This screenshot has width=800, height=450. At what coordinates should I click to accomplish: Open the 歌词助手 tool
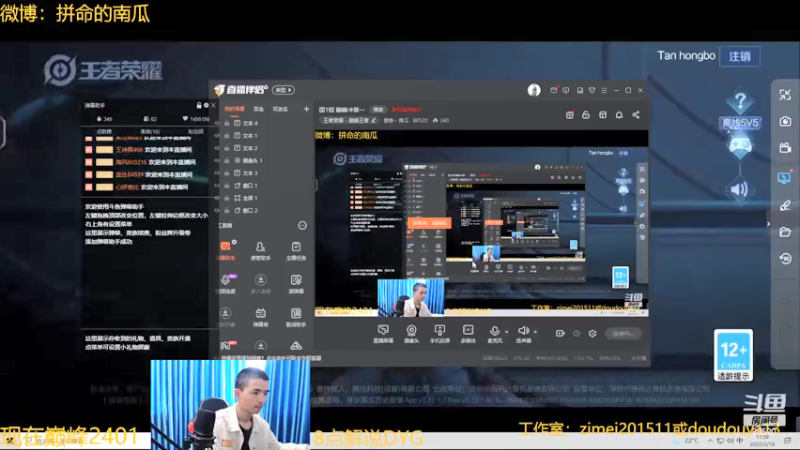click(296, 317)
